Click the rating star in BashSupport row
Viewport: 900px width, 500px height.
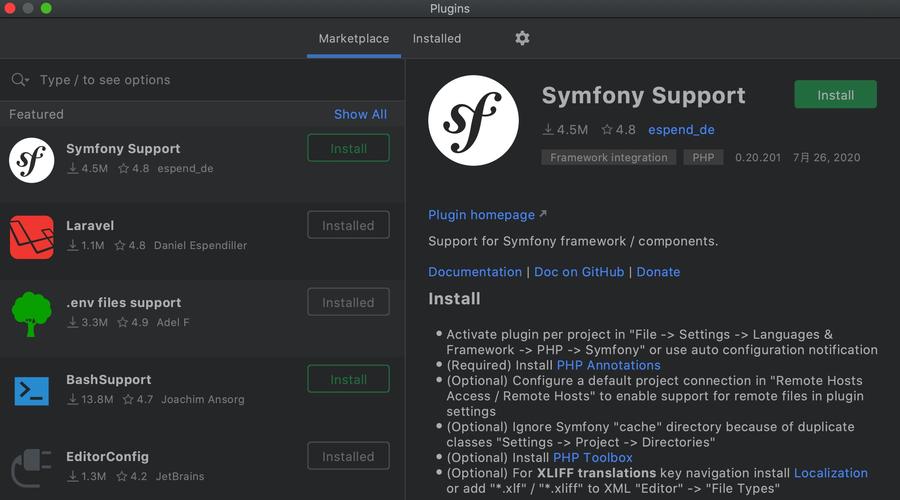[x=128, y=399]
